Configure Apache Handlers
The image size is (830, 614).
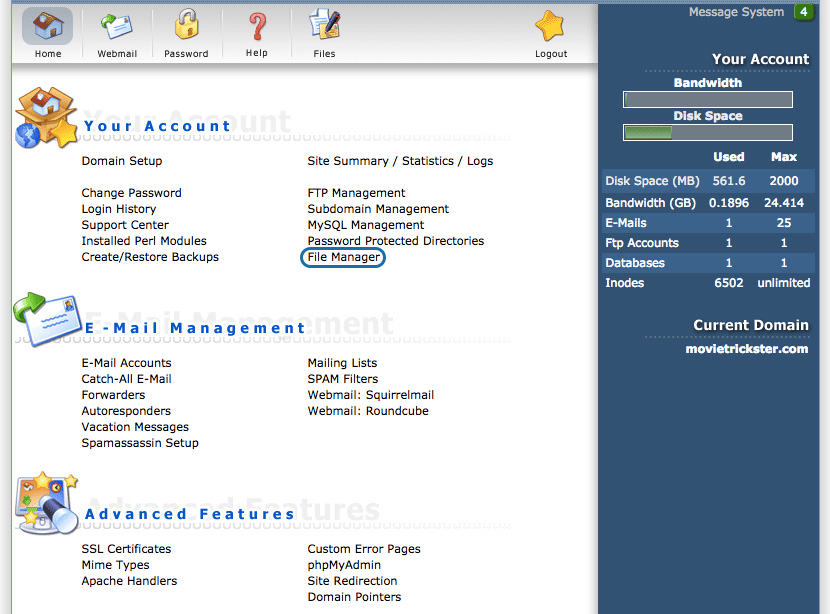tap(129, 581)
